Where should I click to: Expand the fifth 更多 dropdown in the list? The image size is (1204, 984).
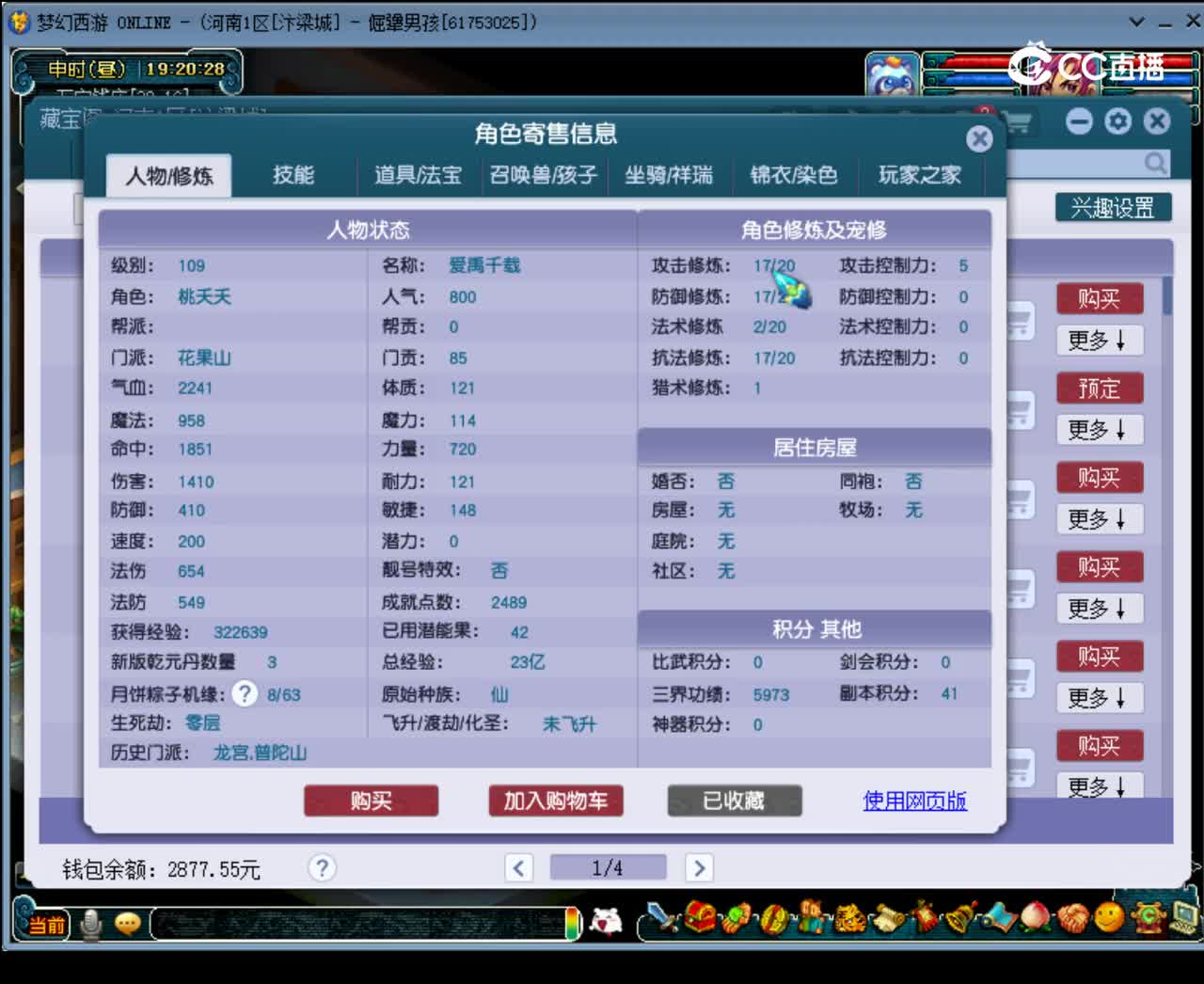pyautogui.click(x=1099, y=698)
